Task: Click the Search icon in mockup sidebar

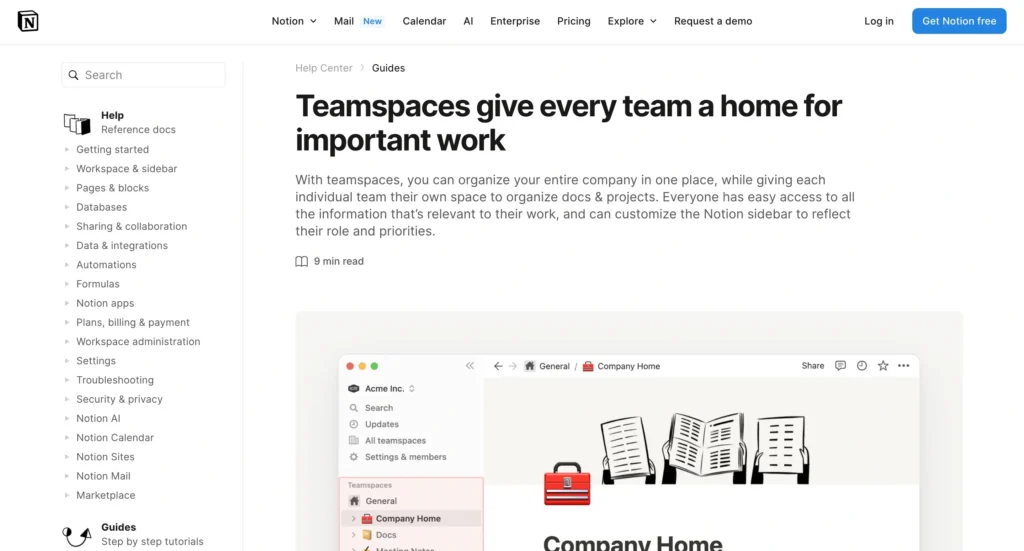Action: (x=354, y=408)
